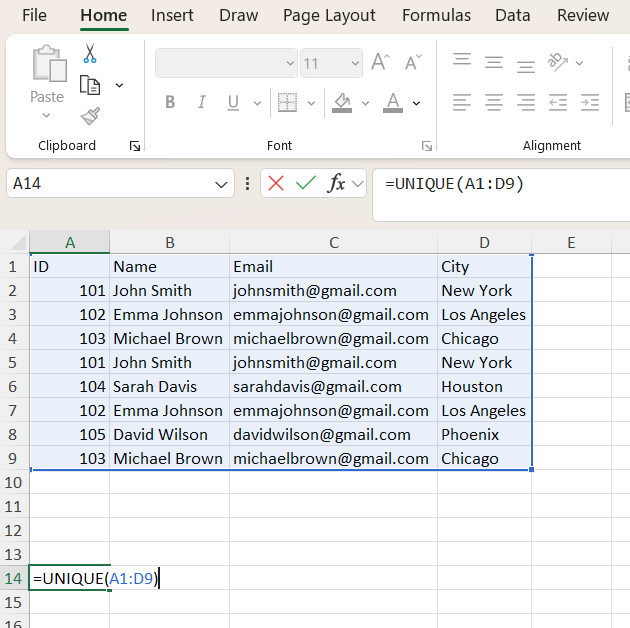
Task: Expand underline style dropdown arrow
Action: (x=257, y=103)
